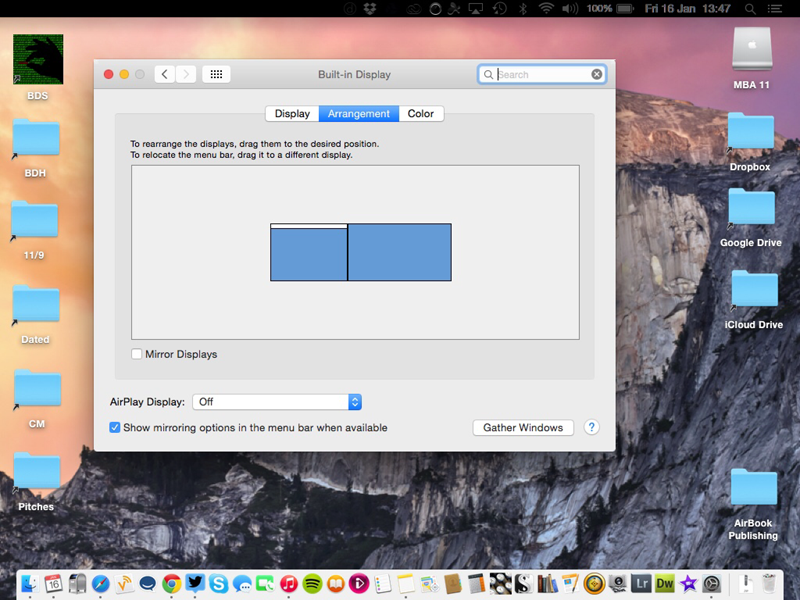This screenshot has height=600, width=800.
Task: Enable the Mirror Displays checkbox
Action: [x=137, y=354]
